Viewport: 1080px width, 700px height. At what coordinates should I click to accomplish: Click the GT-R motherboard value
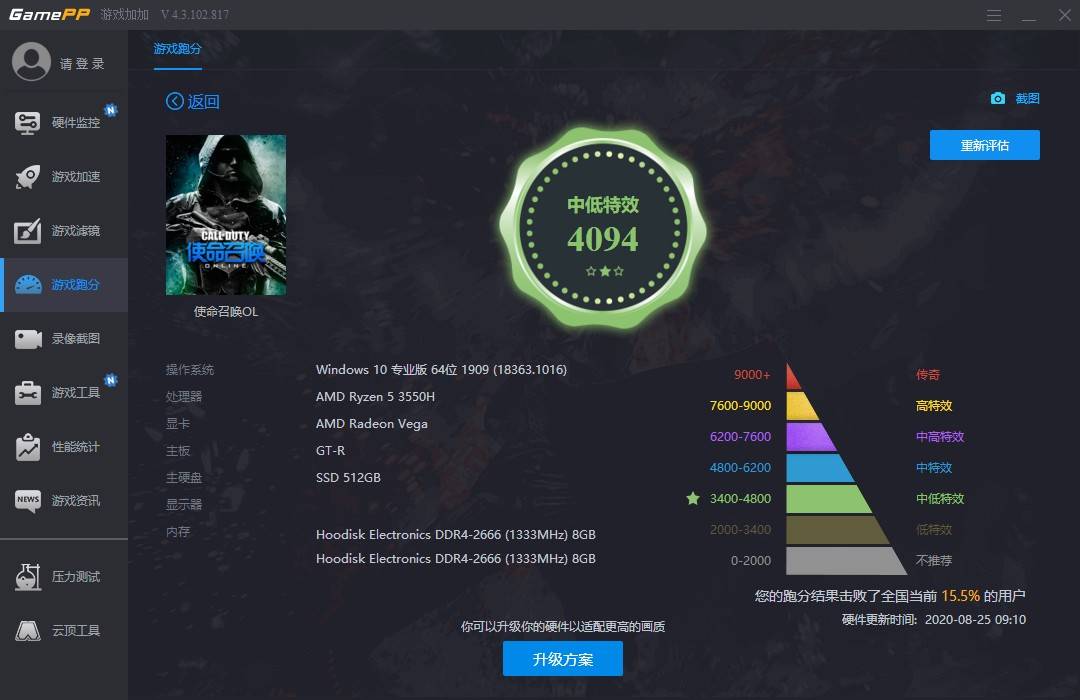click(x=331, y=451)
